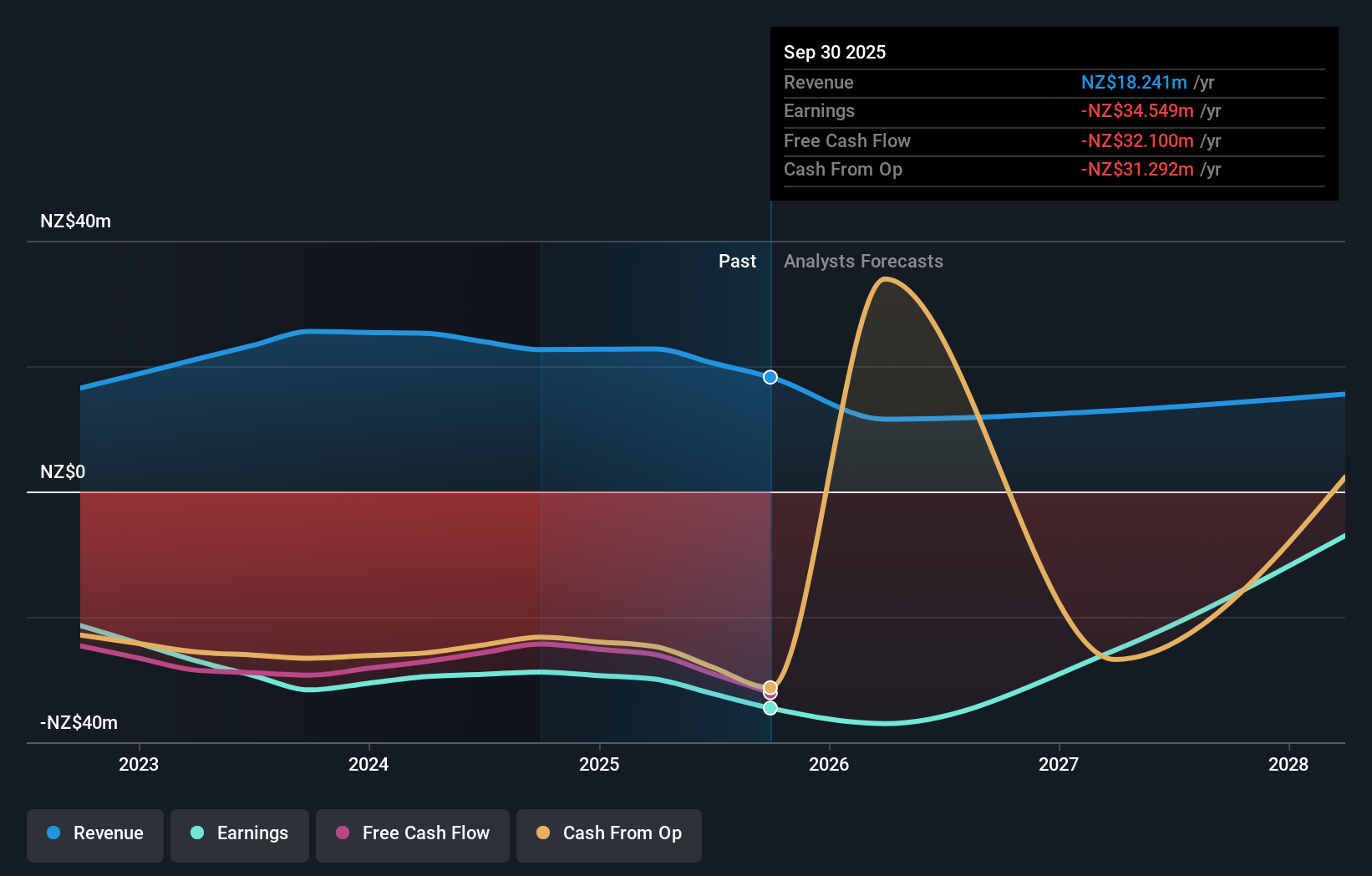Click the 2025 x-axis label
Image resolution: width=1372 pixels, height=876 pixels.
(599, 764)
